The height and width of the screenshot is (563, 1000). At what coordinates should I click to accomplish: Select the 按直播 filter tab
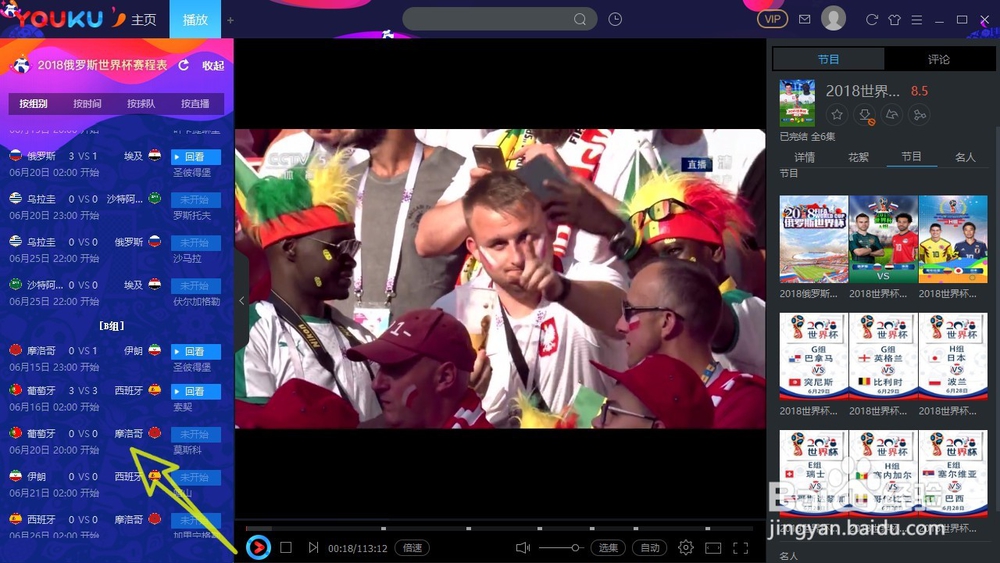[x=195, y=103]
